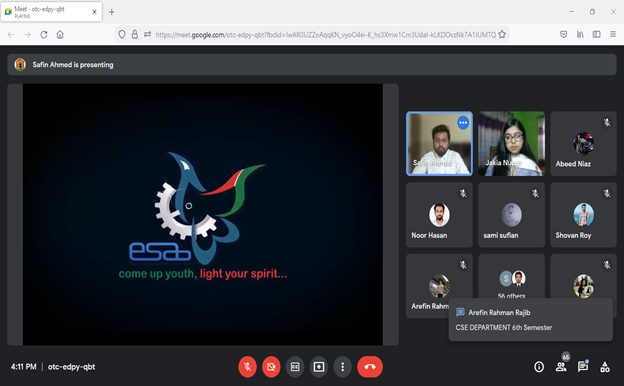The width and height of the screenshot is (624, 386).
Task: Turn on the camera button
Action: tap(271, 367)
